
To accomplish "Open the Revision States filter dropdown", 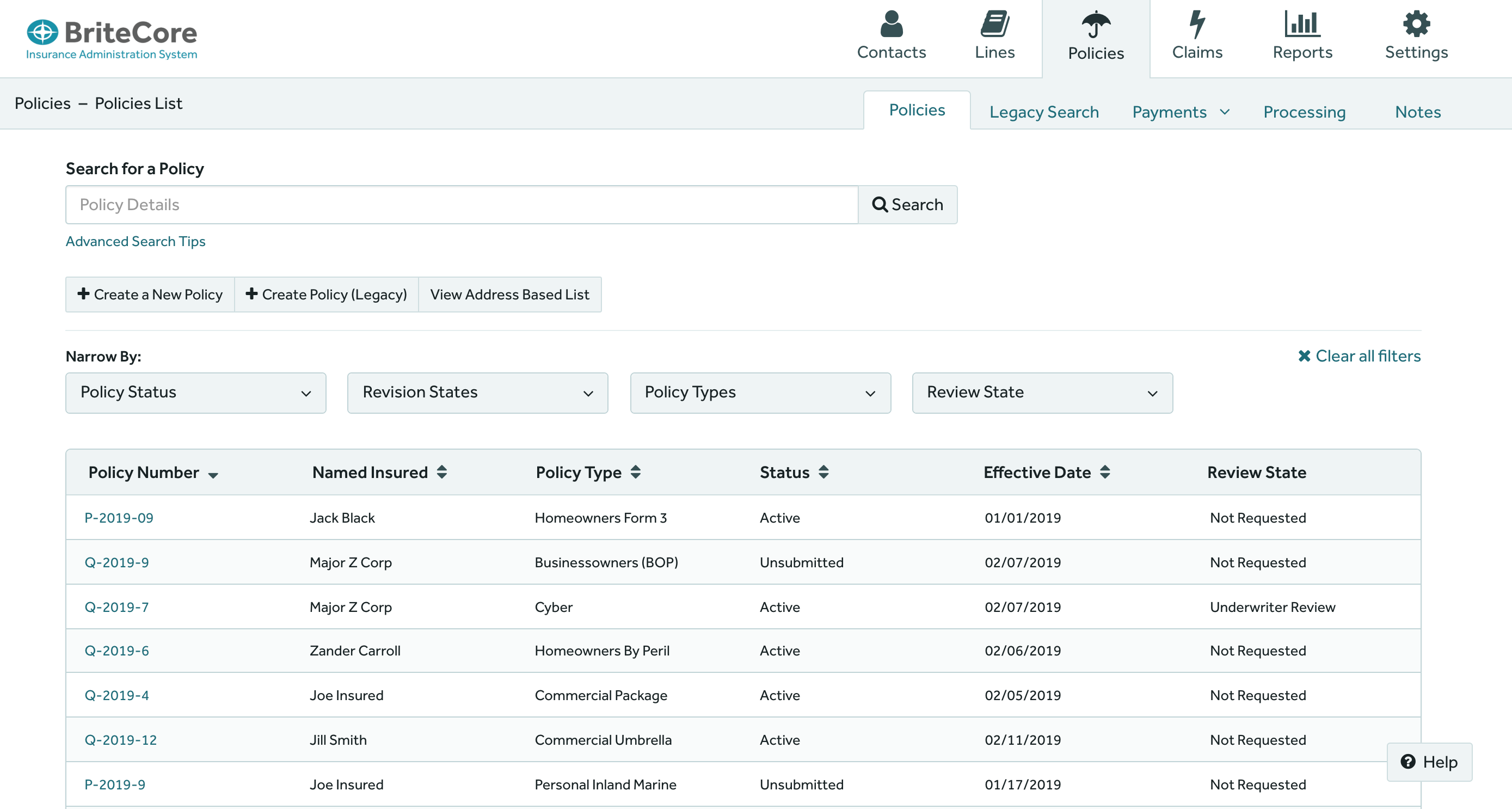I will tap(477, 393).
